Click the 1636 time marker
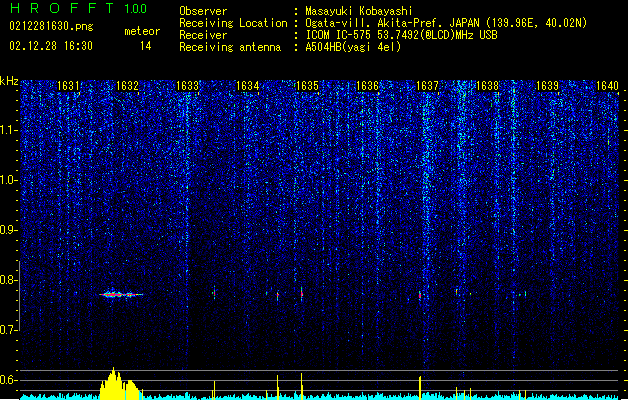Image resolution: width=629 pixels, height=400 pixels. pyautogui.click(x=367, y=86)
